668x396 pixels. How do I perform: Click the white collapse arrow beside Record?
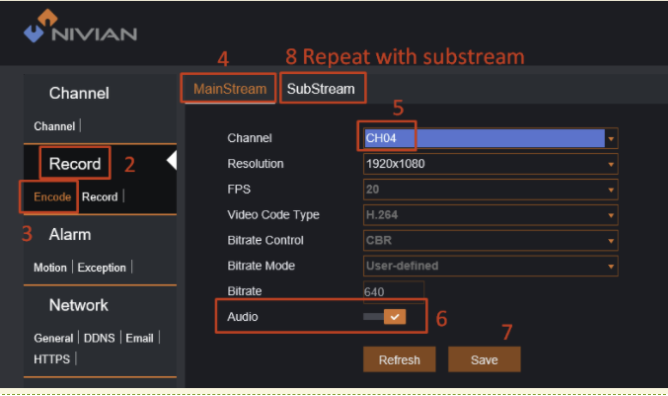[172, 161]
